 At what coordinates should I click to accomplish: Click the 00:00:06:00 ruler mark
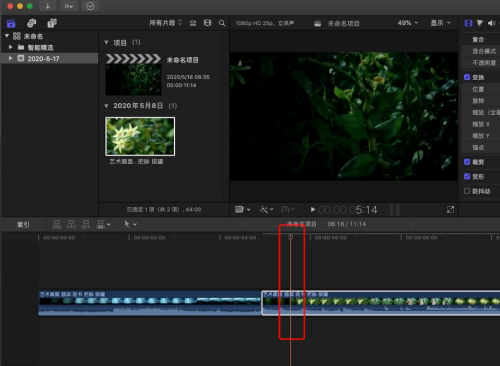pos(331,238)
